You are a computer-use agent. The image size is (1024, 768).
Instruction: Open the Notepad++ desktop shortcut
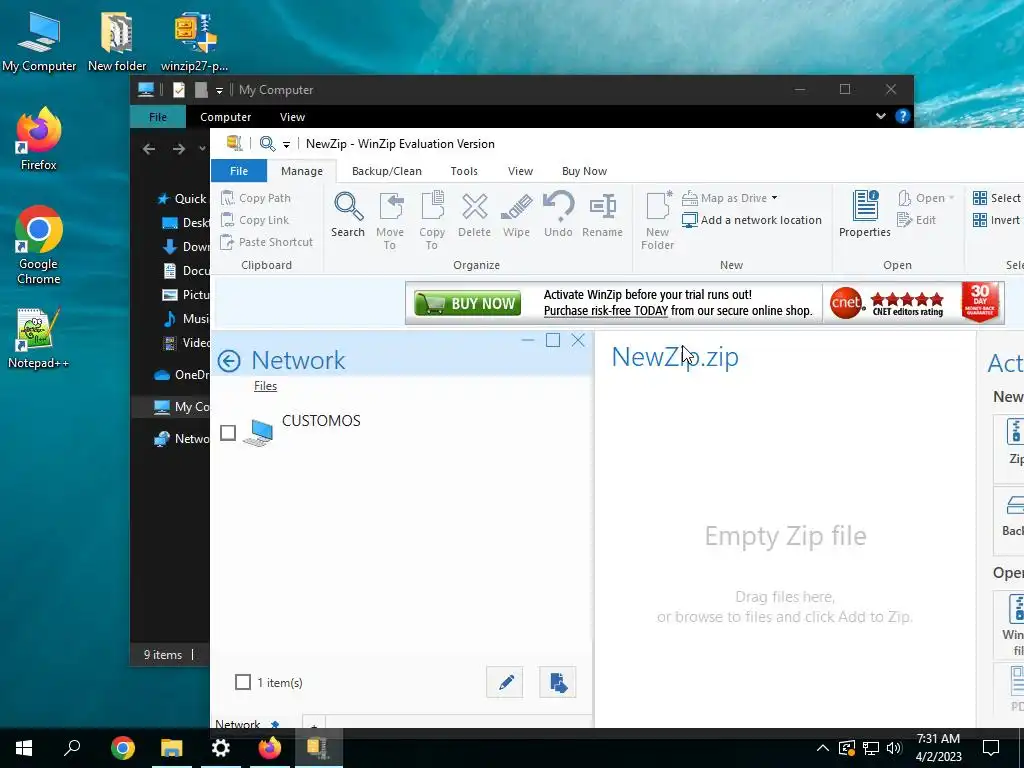[39, 338]
